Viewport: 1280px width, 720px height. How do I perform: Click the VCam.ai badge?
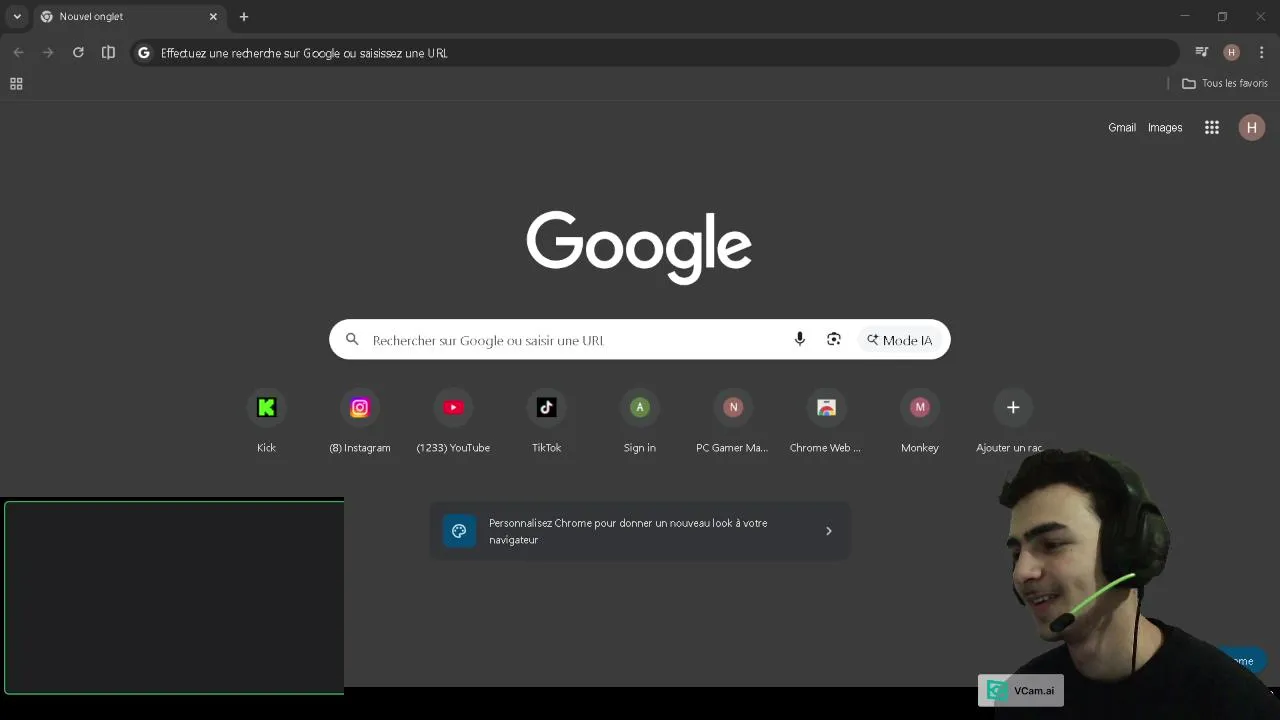pos(1020,690)
